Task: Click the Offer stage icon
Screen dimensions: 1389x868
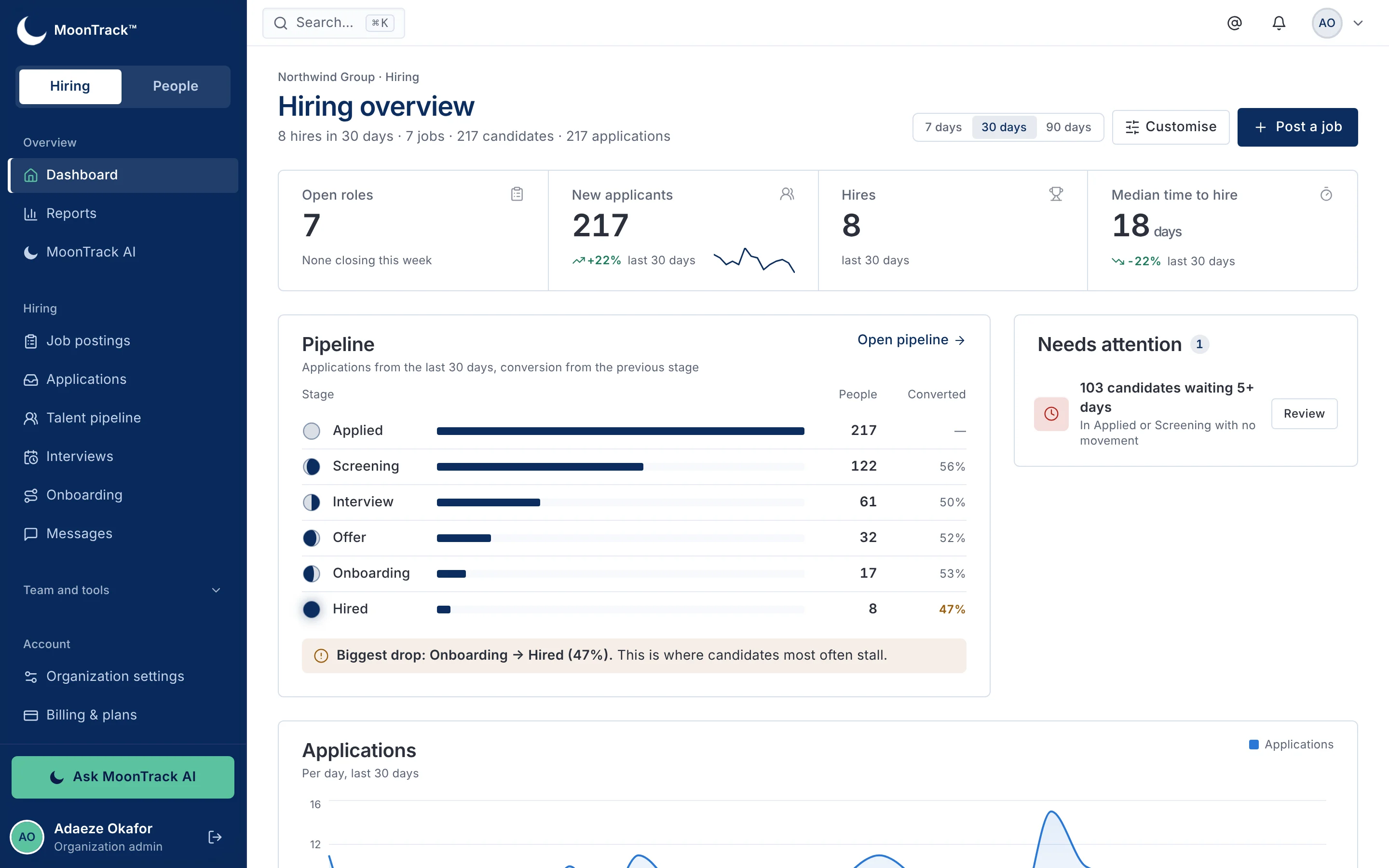Action: pos(311,538)
